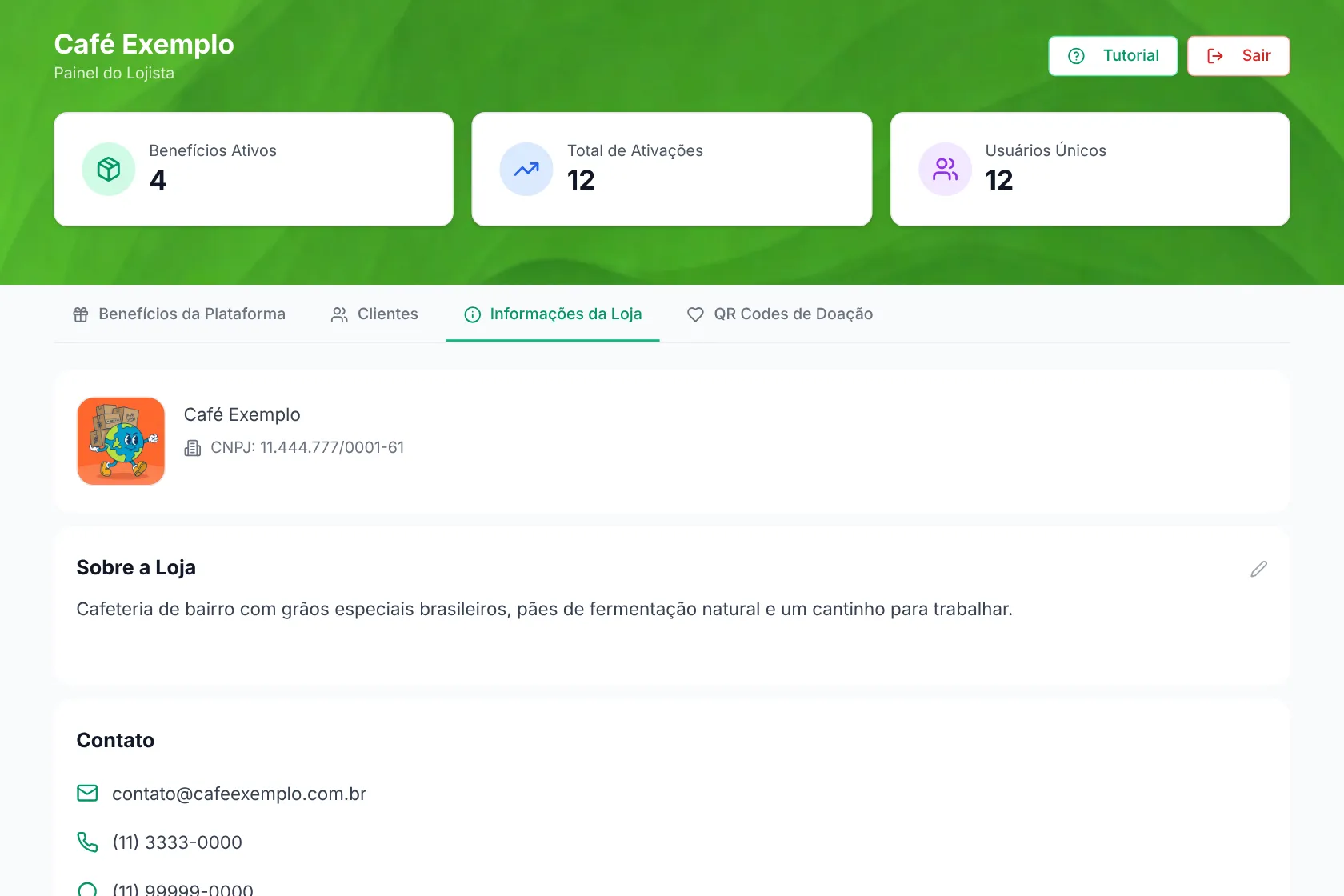Click the pencil edit icon in Sobre a Loja
Image resolution: width=1344 pixels, height=896 pixels.
pos(1258,569)
